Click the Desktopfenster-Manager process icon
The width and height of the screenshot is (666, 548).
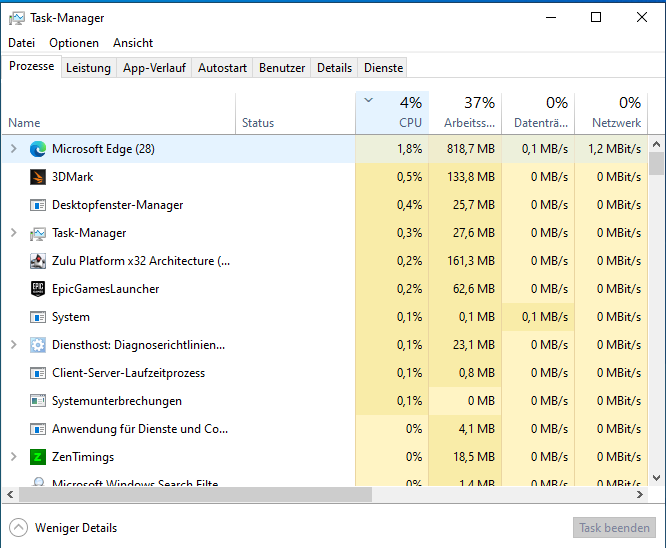point(38,205)
